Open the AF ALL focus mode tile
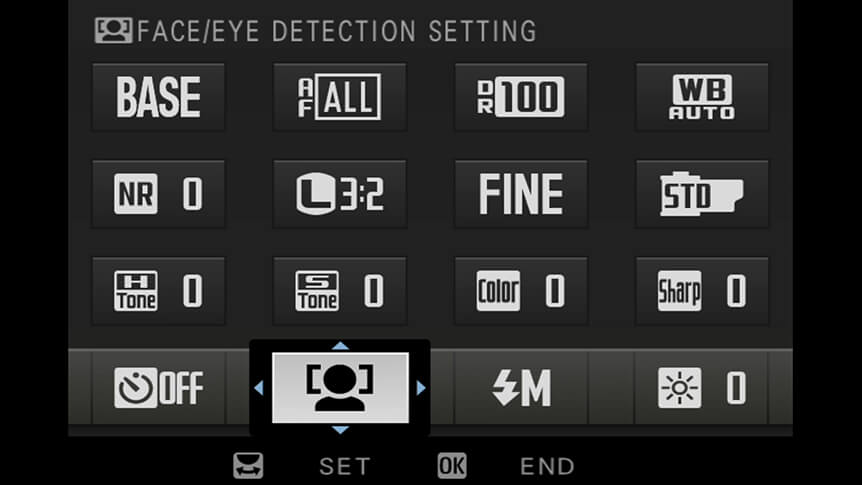862x485 pixels. (340, 97)
